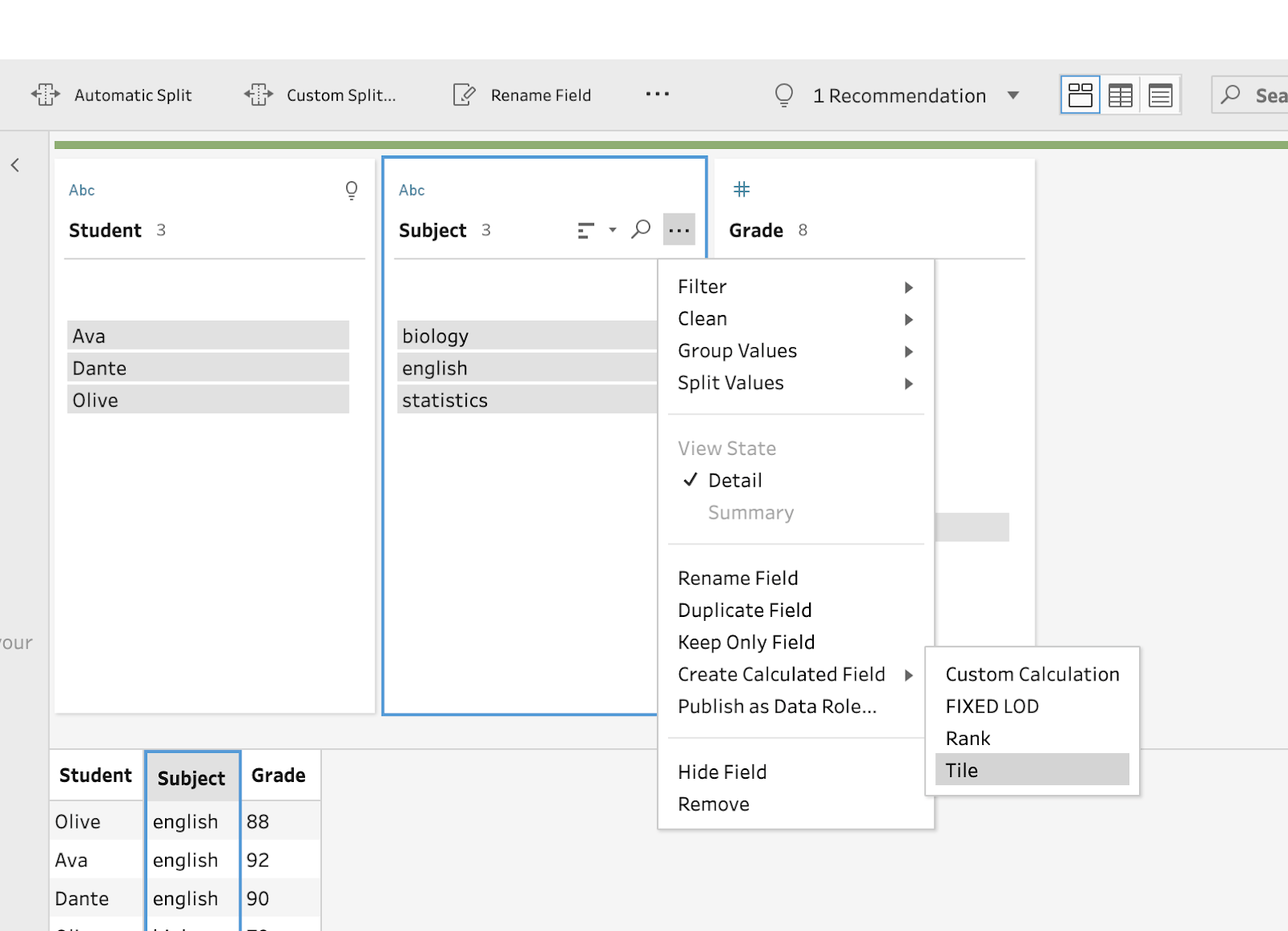Click the Grade number data type icon
The width and height of the screenshot is (1288, 931).
741,189
